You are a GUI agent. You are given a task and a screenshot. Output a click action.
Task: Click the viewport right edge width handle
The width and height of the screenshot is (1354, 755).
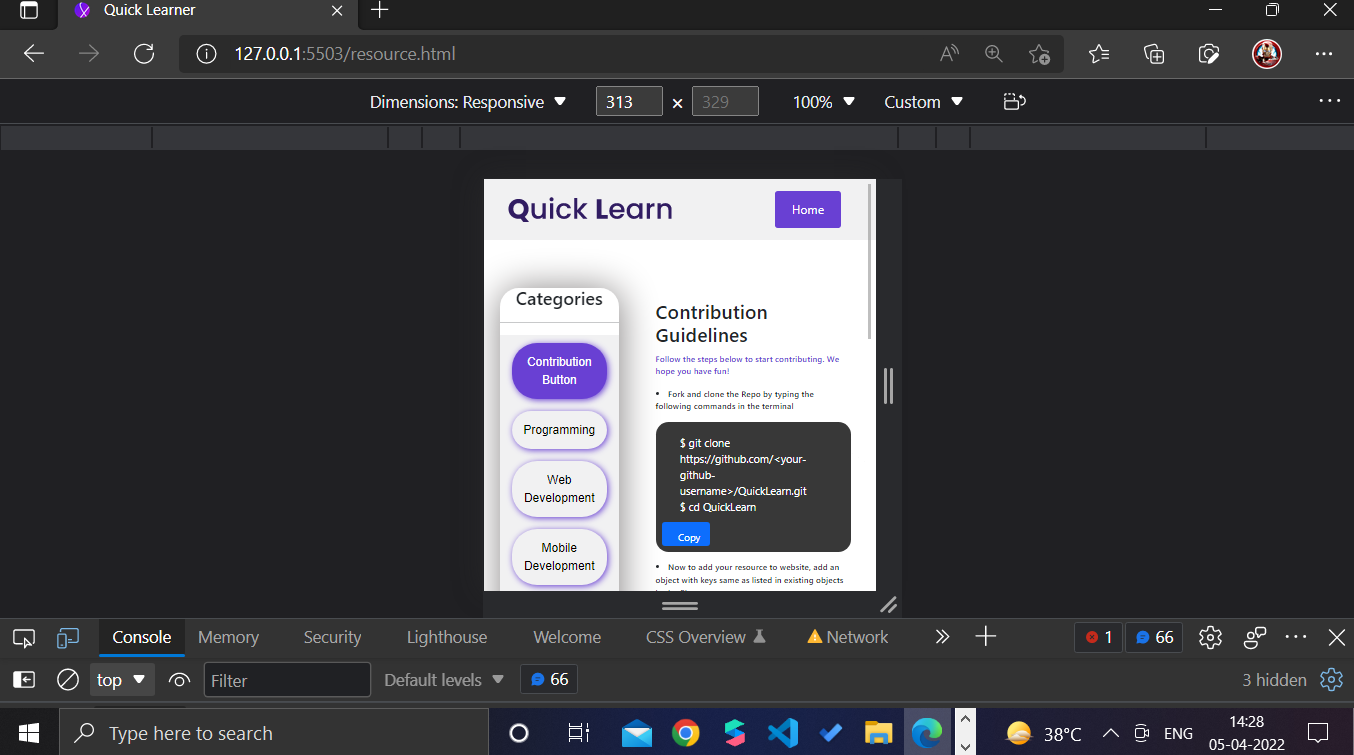(888, 385)
